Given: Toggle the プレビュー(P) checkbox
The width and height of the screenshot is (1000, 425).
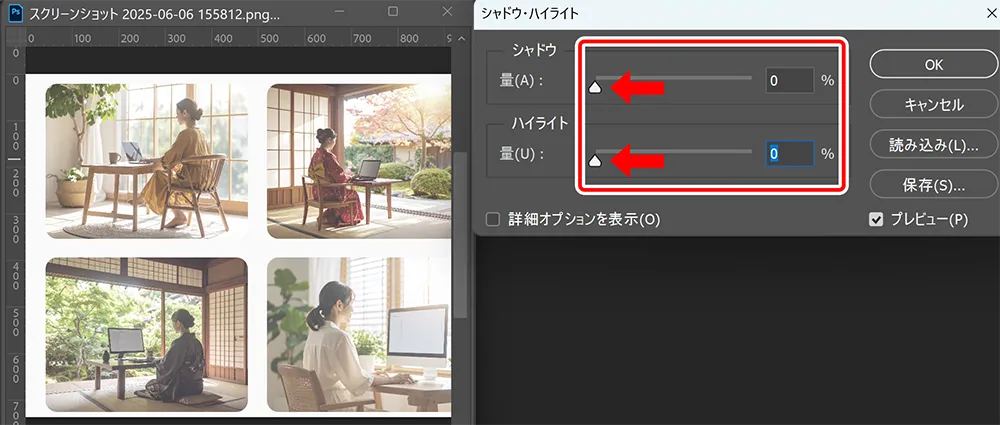Looking at the screenshot, I should click(x=876, y=220).
